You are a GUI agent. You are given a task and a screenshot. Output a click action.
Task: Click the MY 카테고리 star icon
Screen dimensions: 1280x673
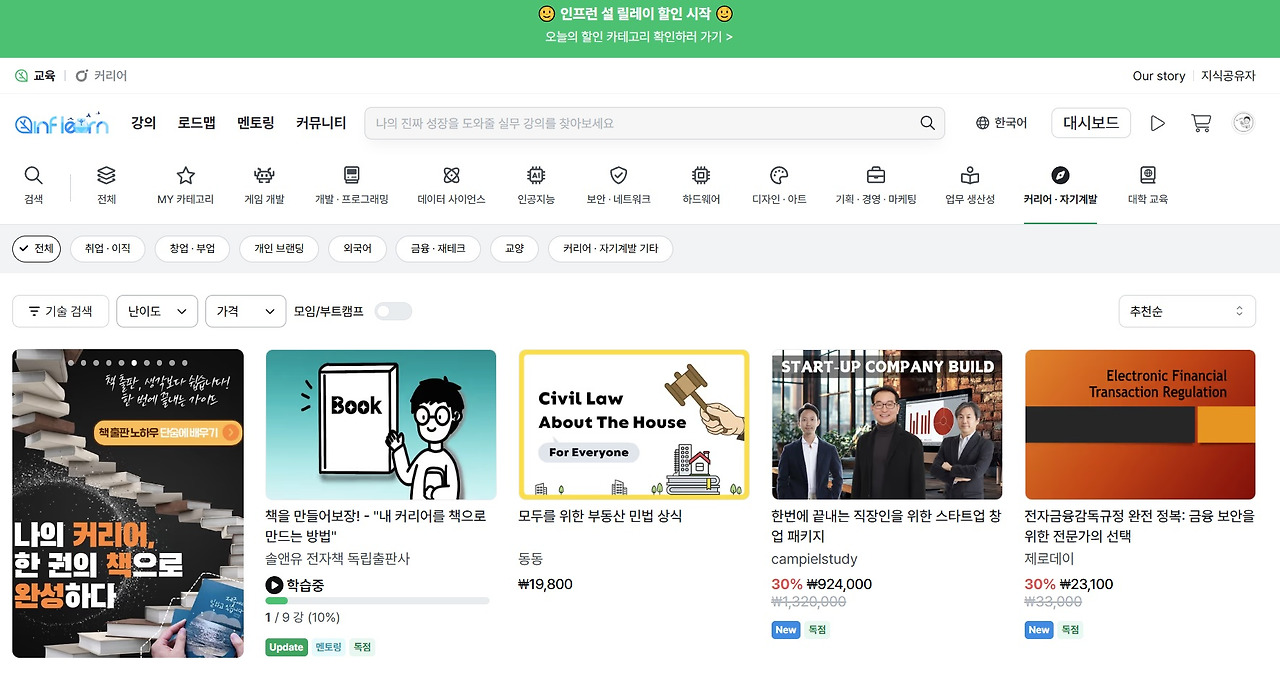coord(185,177)
